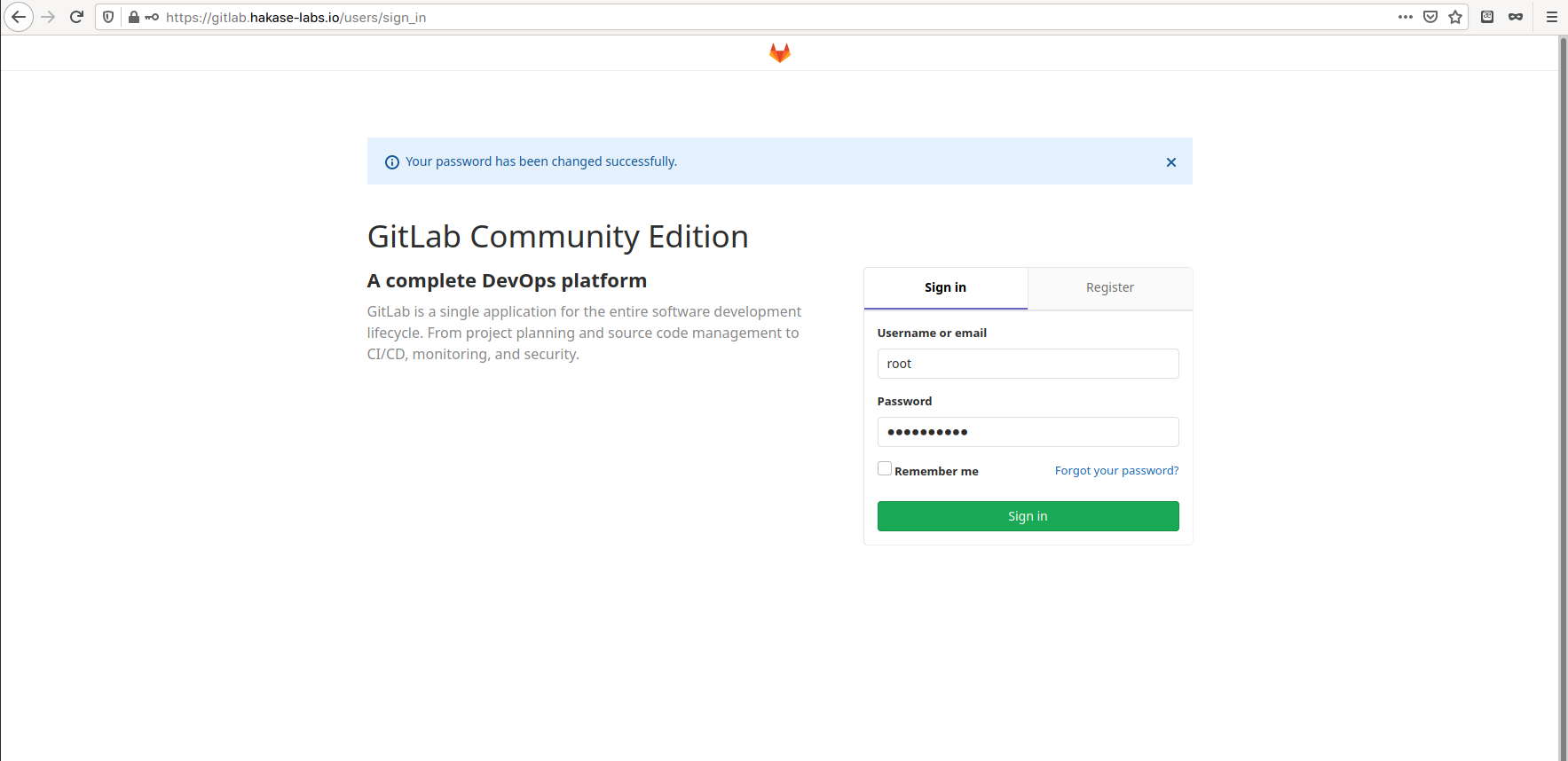Enable the Remember me checkbox
The width and height of the screenshot is (1568, 761).
tap(885, 468)
